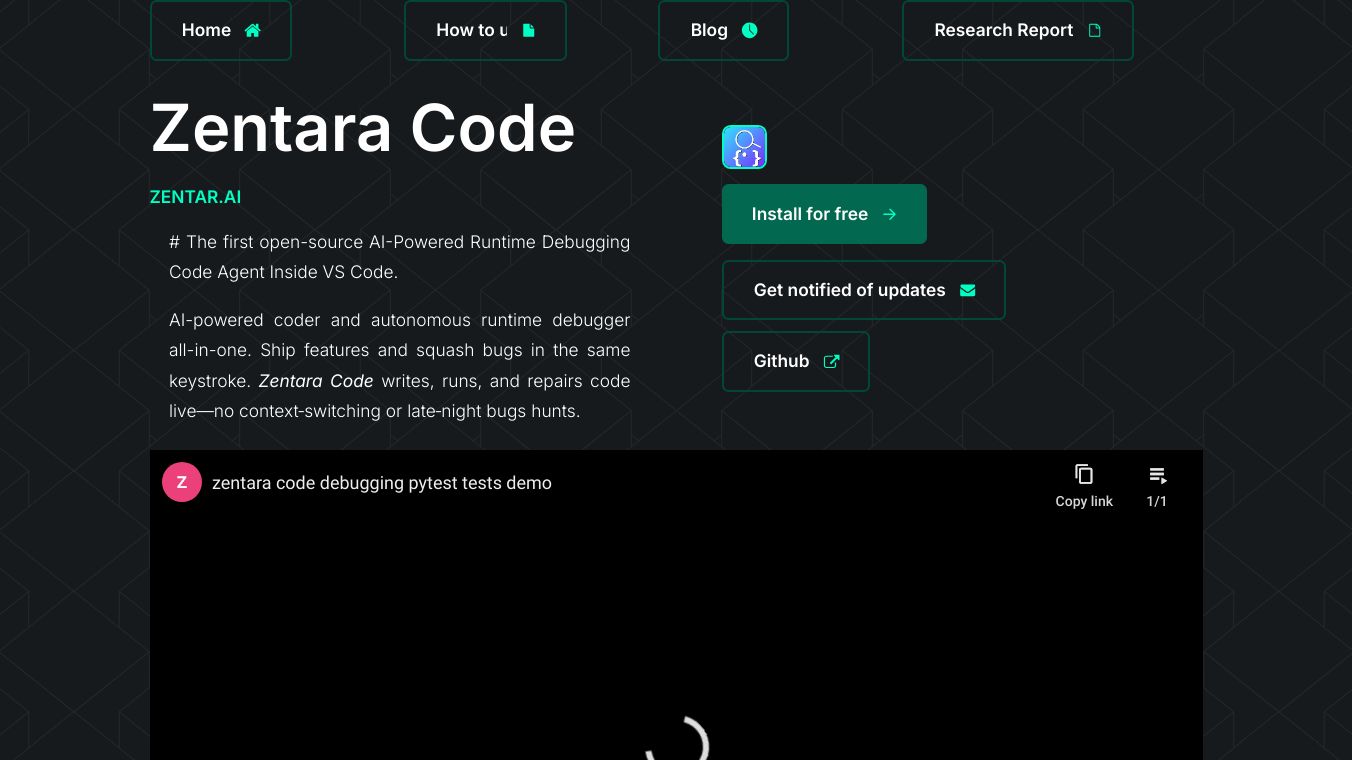Follow the ZENTAR.AI link

(x=195, y=197)
